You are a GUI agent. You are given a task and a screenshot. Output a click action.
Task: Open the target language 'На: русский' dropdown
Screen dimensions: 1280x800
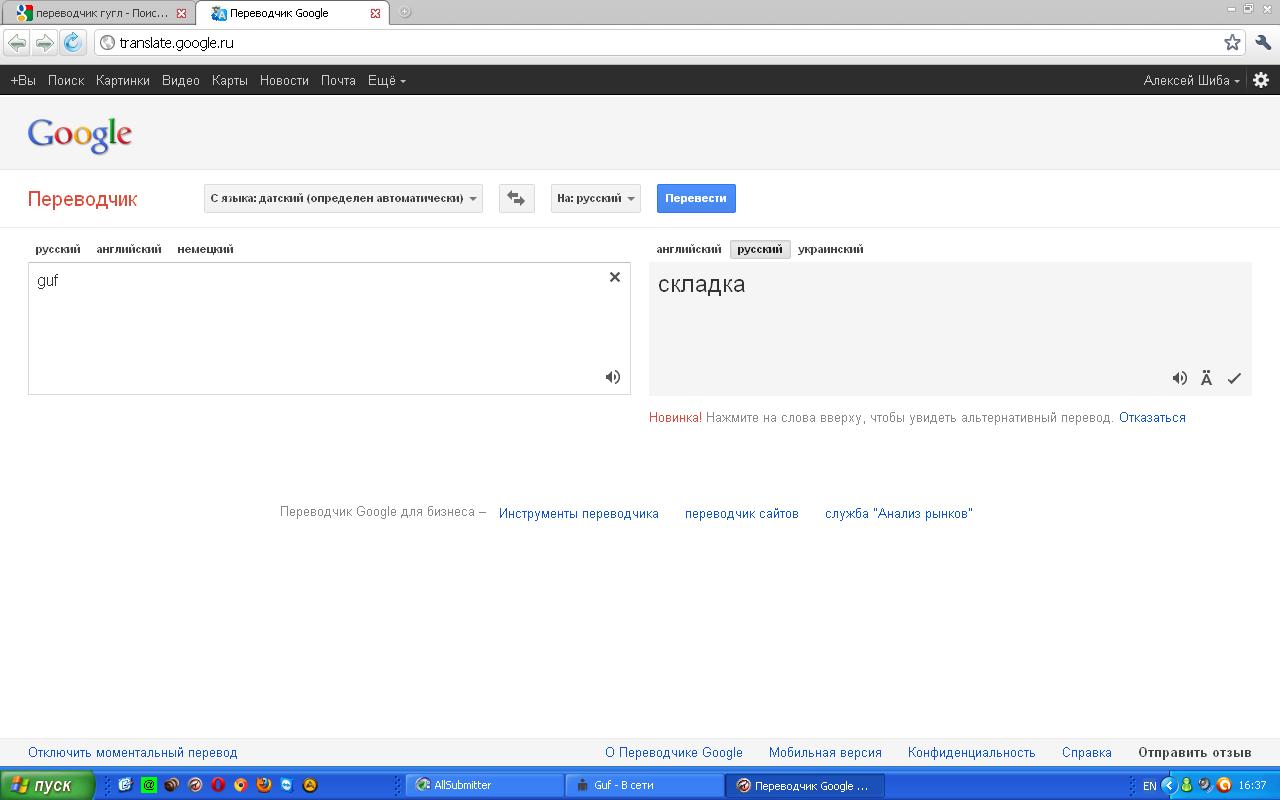click(596, 198)
